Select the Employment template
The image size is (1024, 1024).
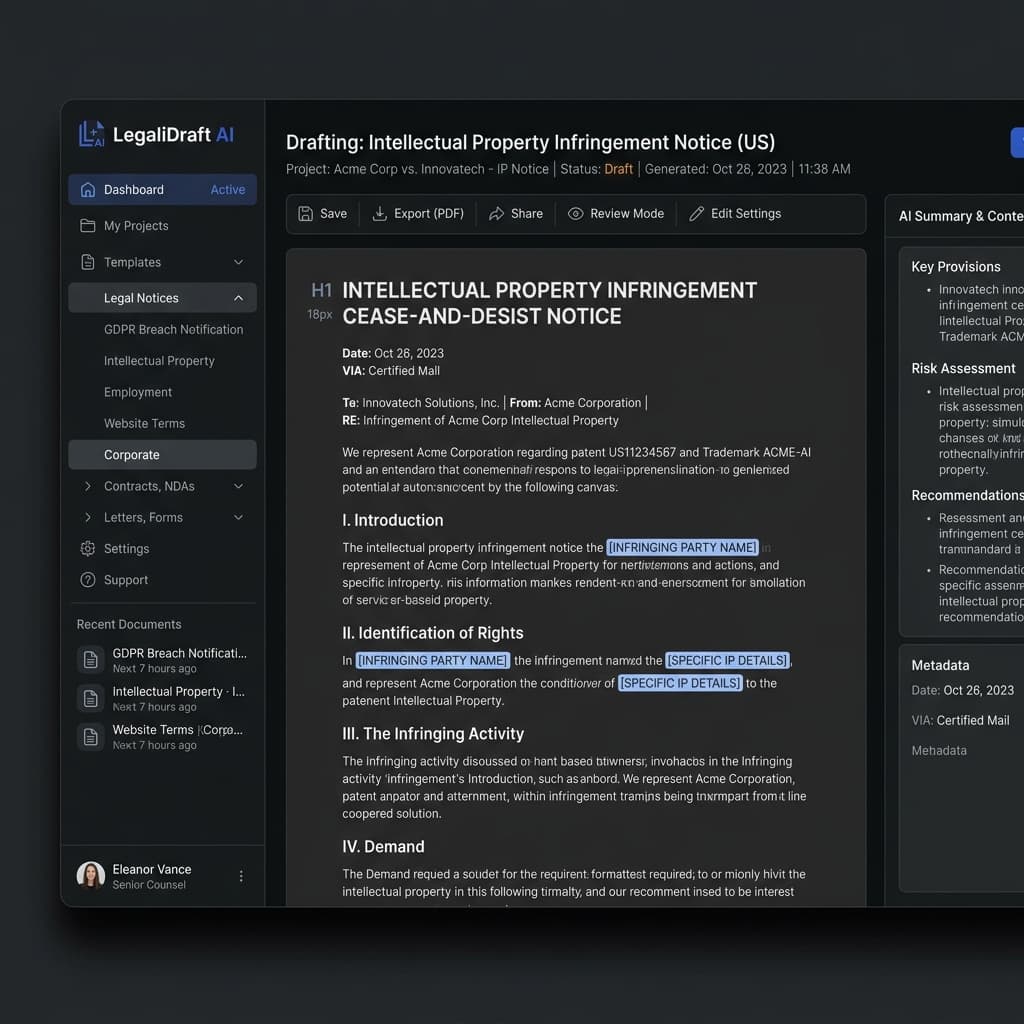click(138, 392)
